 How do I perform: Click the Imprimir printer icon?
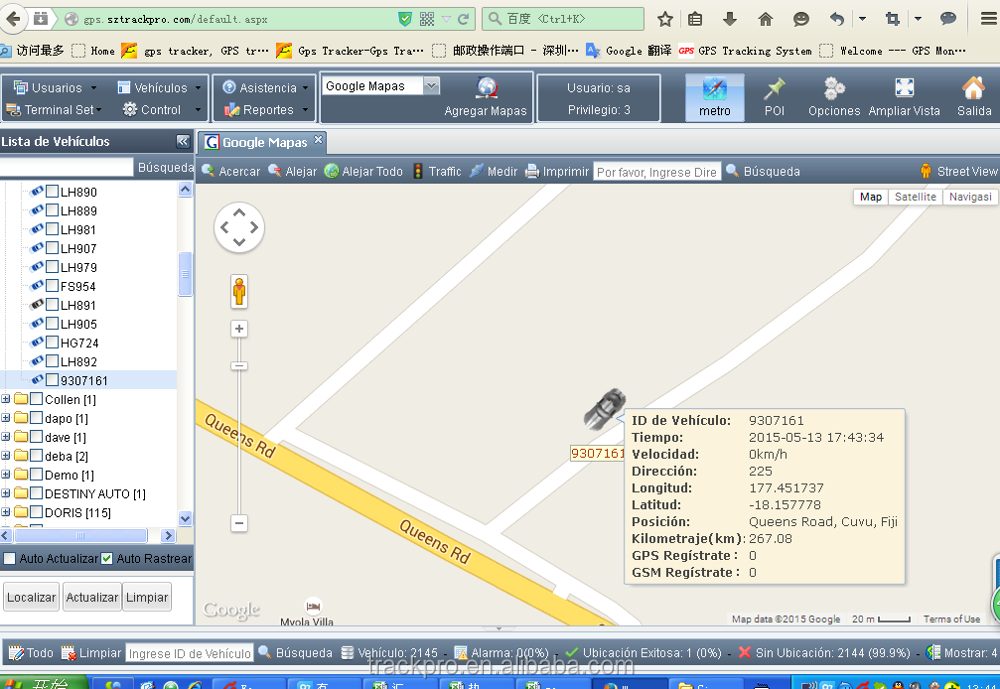click(532, 171)
